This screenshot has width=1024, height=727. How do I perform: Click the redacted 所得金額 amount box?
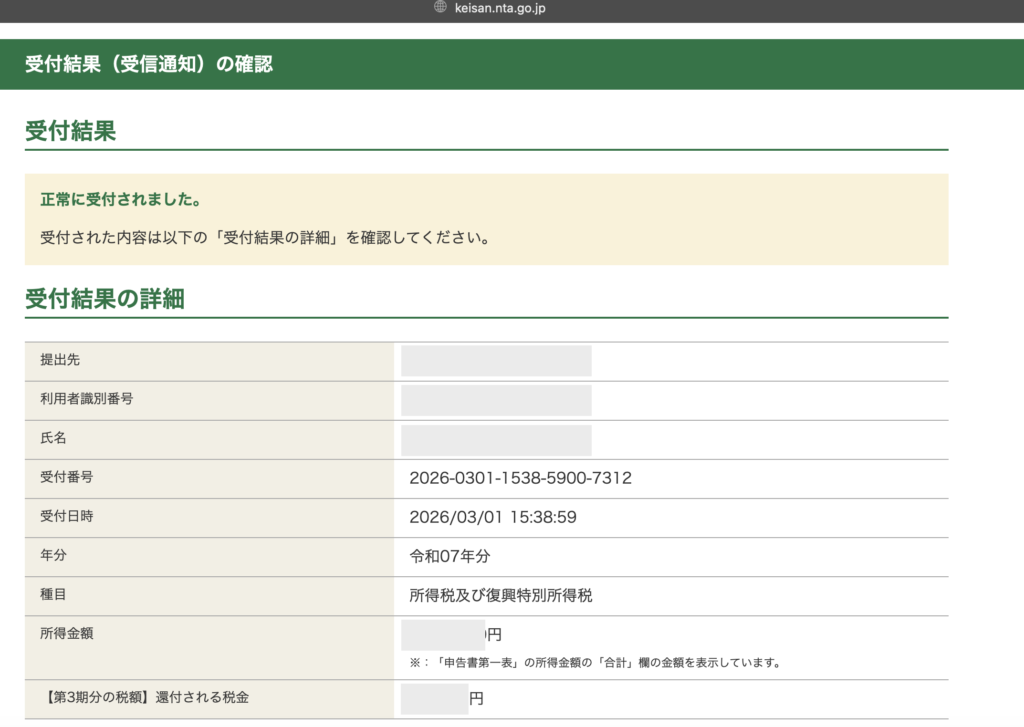(443, 635)
